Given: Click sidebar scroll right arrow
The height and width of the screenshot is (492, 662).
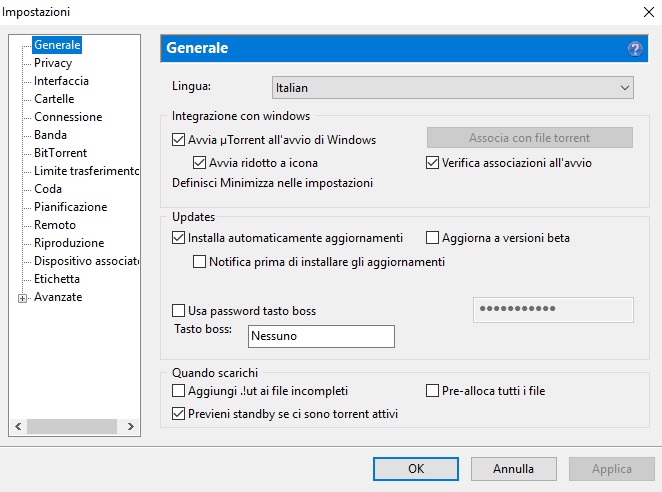Looking at the screenshot, I should [x=131, y=427].
